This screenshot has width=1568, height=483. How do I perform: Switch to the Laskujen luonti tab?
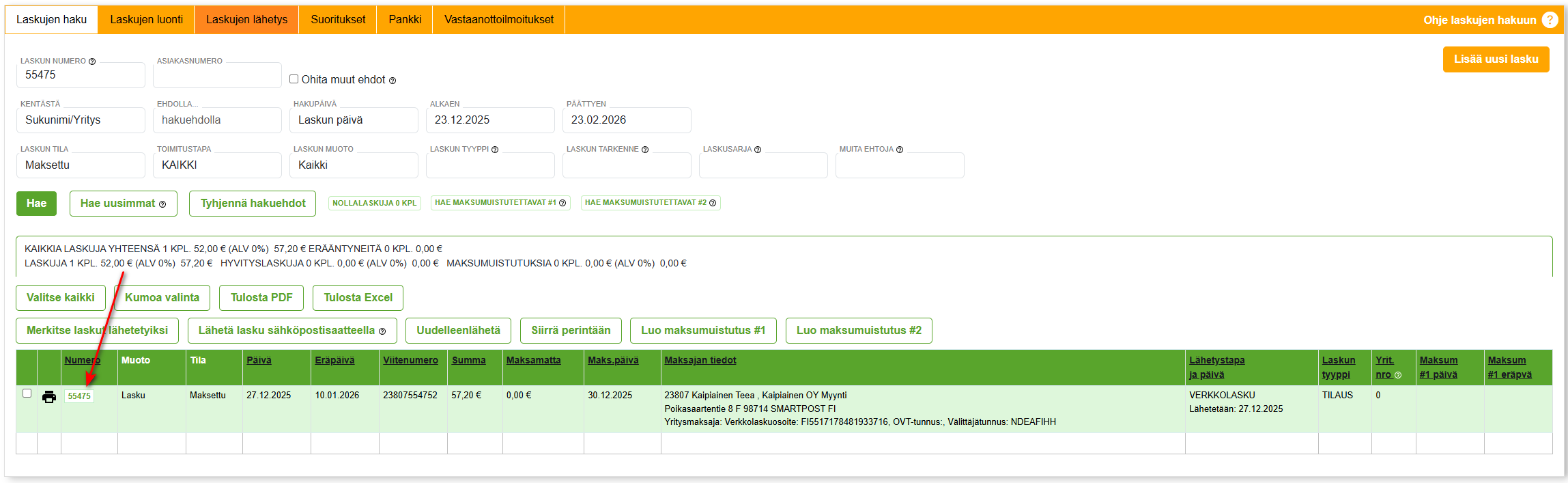pos(146,20)
